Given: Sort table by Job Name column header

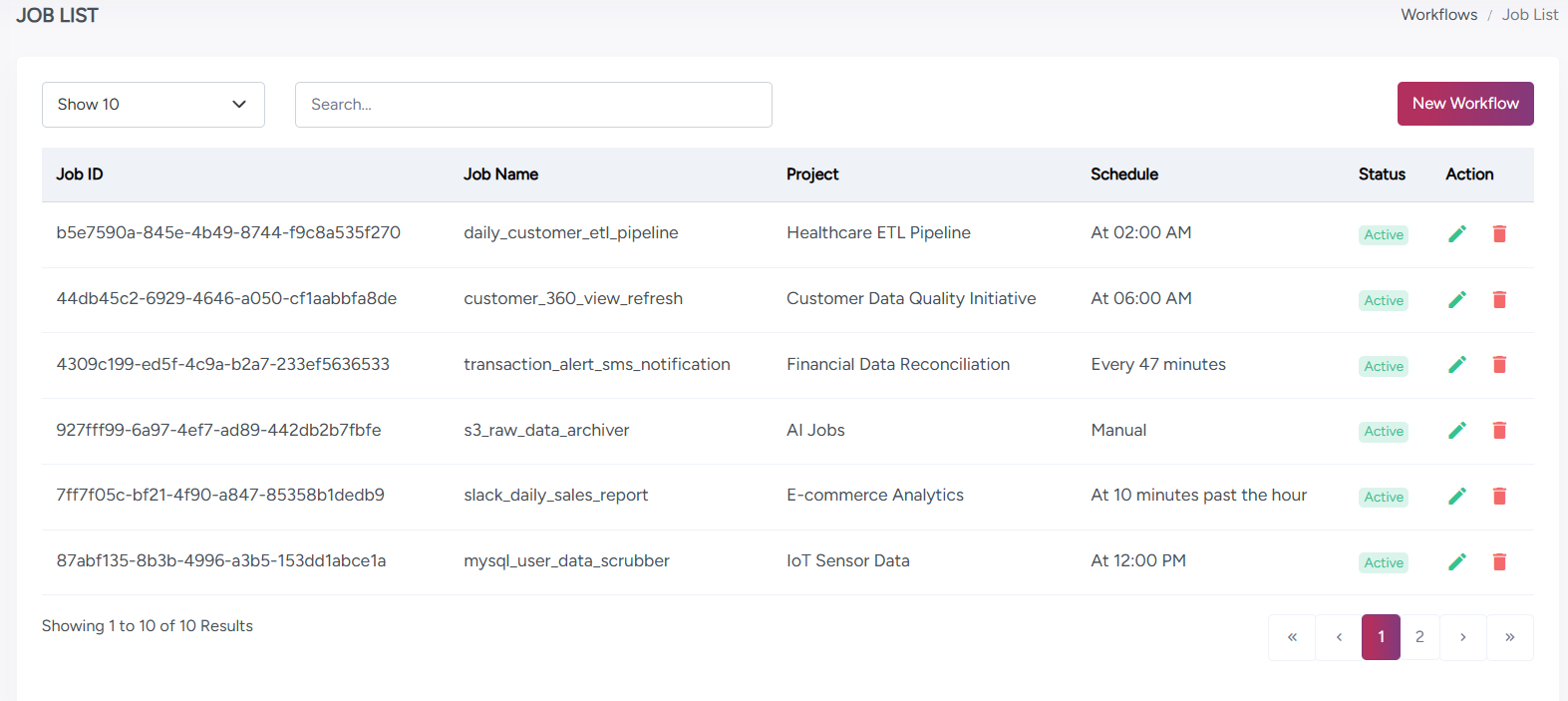Looking at the screenshot, I should (x=500, y=175).
